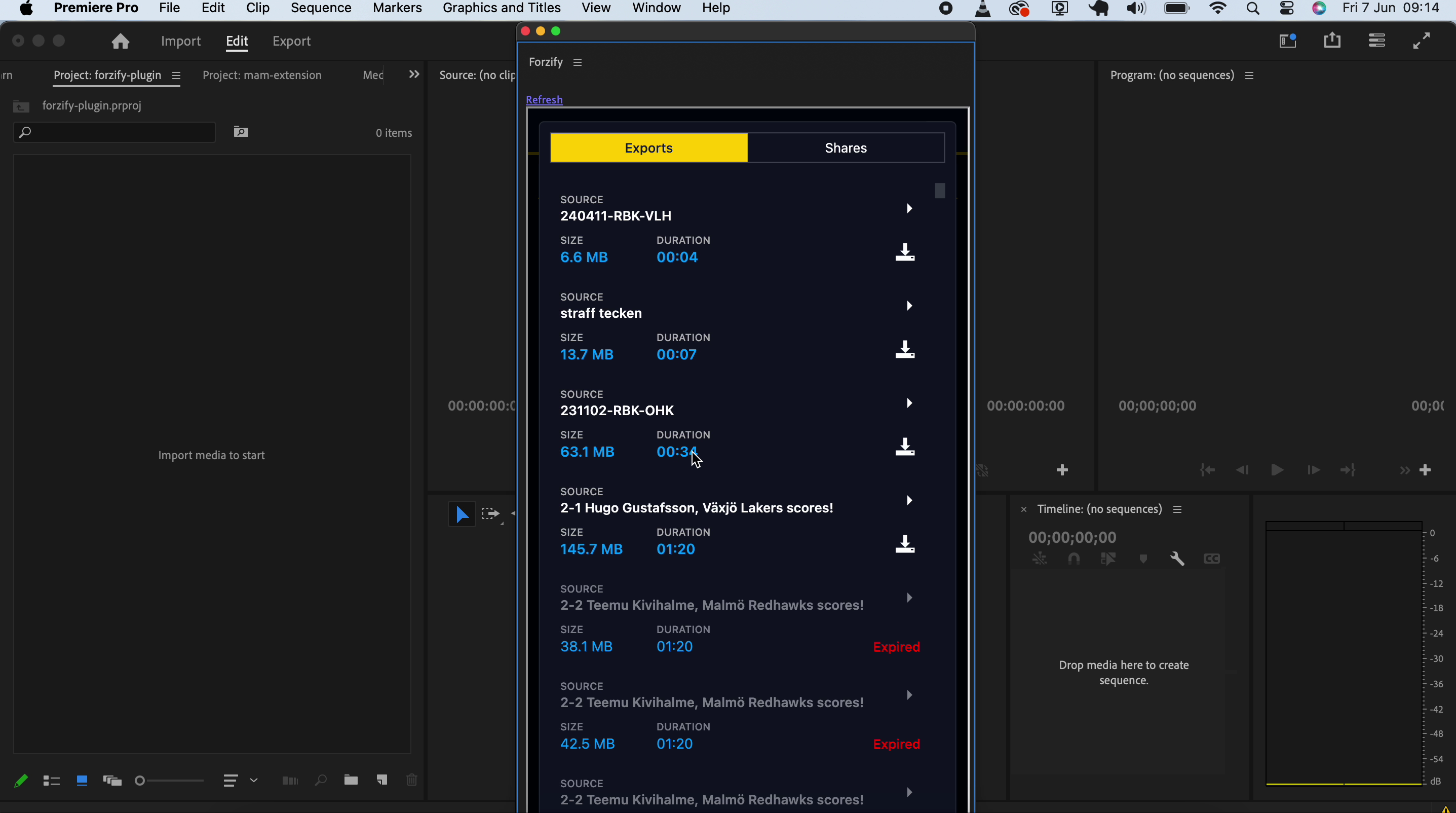Expand details for source 240411-RBK-VLH
The height and width of the screenshot is (813, 1456).
click(x=909, y=209)
